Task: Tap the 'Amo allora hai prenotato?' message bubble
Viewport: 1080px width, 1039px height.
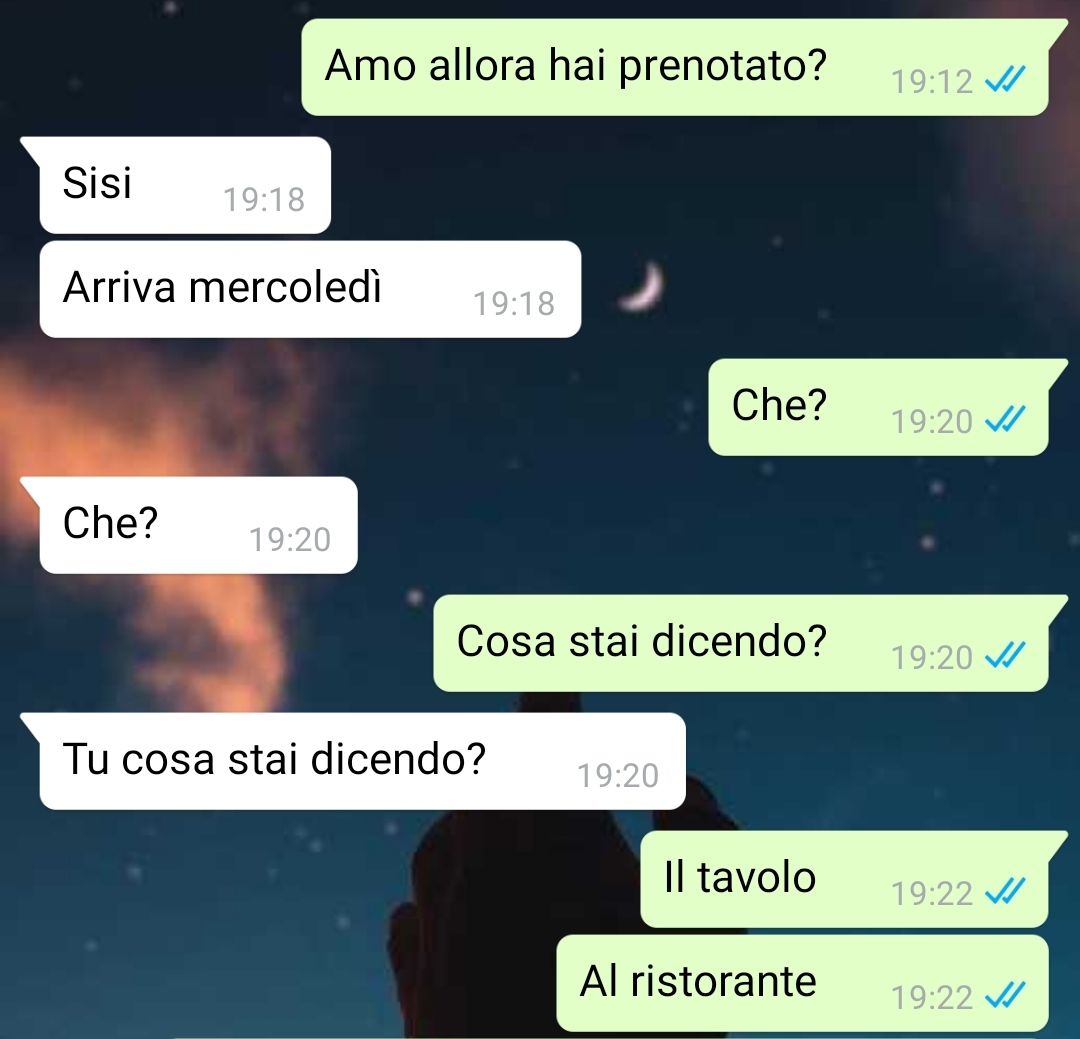Action: (x=675, y=68)
